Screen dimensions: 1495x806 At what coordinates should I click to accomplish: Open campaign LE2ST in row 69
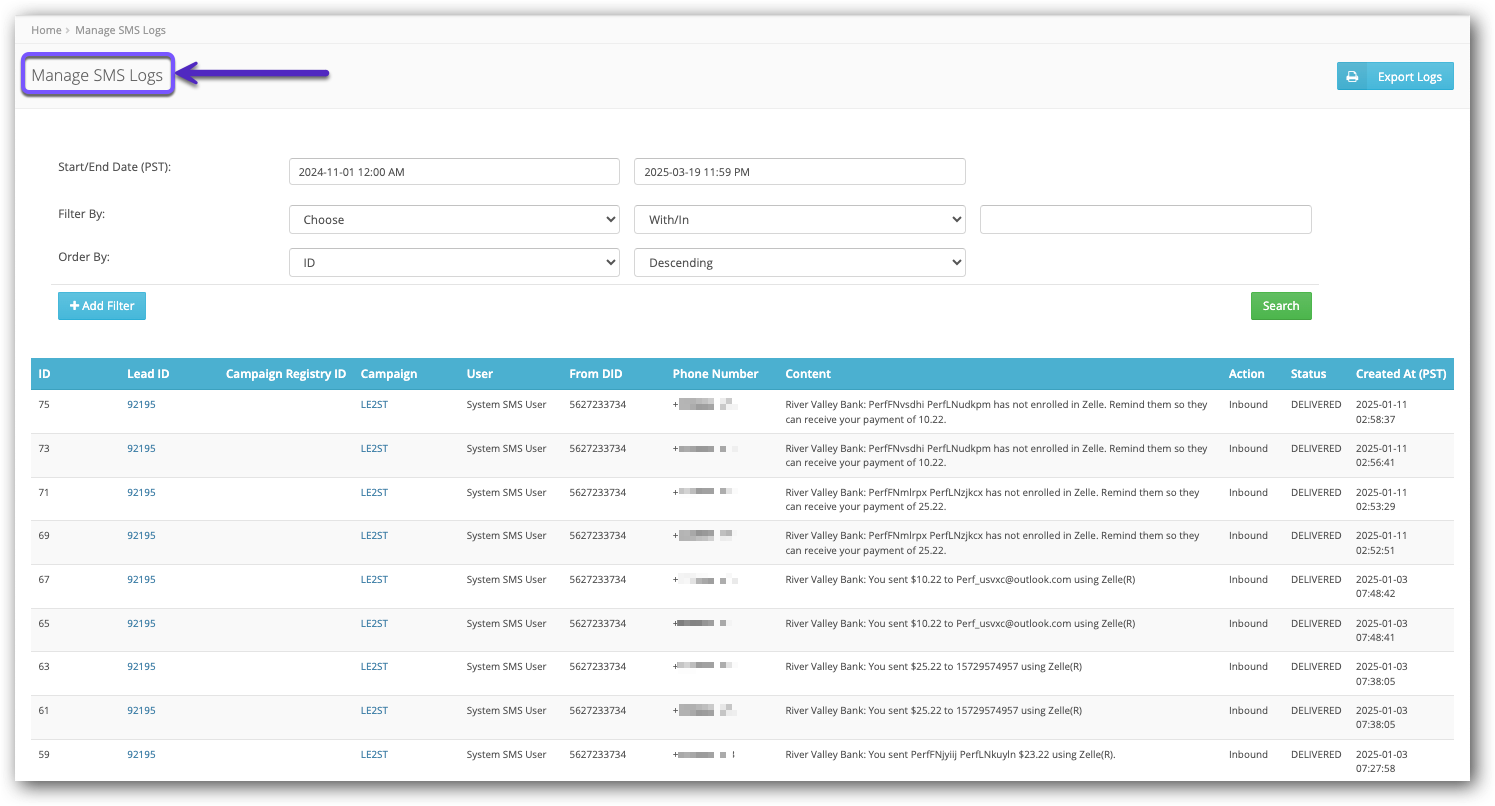(x=374, y=536)
